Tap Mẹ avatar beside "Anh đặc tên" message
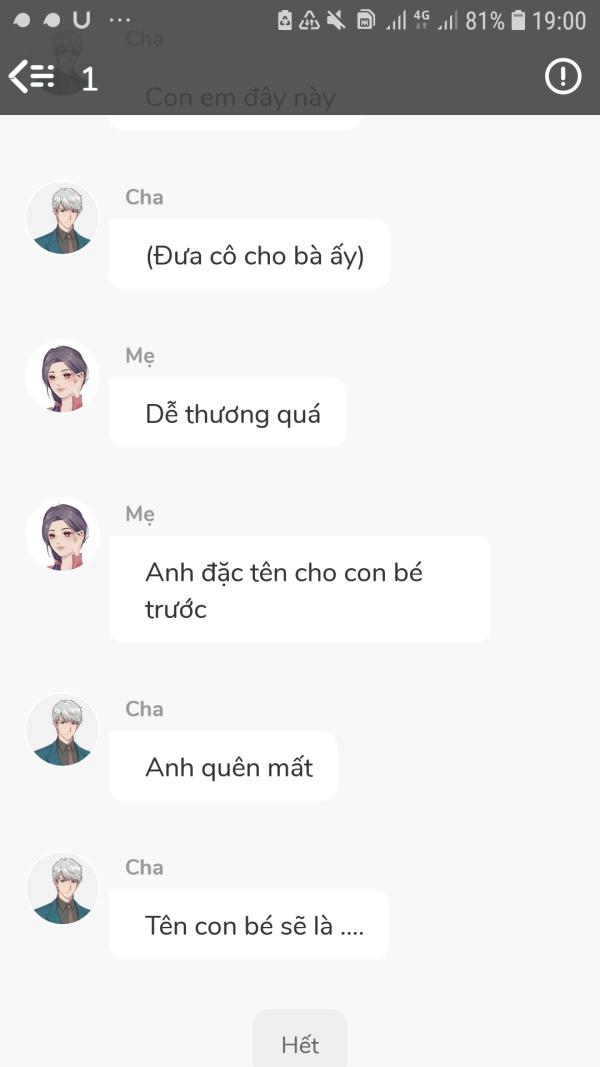Screen dimensions: 600x1067 (62, 535)
